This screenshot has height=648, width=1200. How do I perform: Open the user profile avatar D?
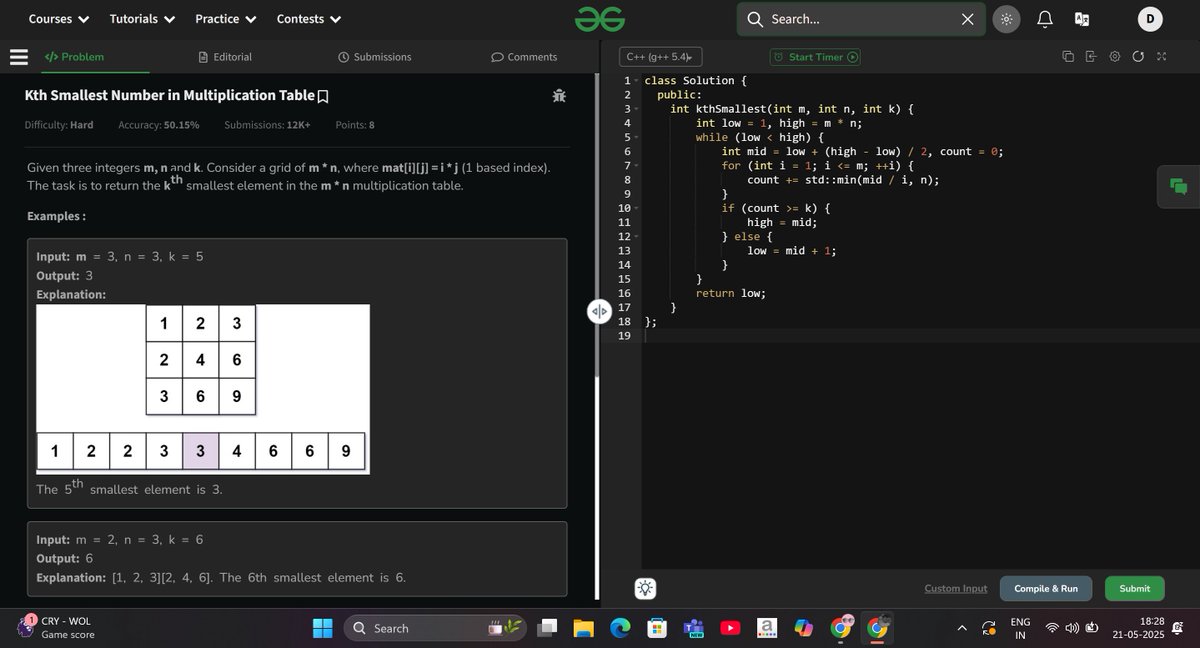pyautogui.click(x=1150, y=19)
